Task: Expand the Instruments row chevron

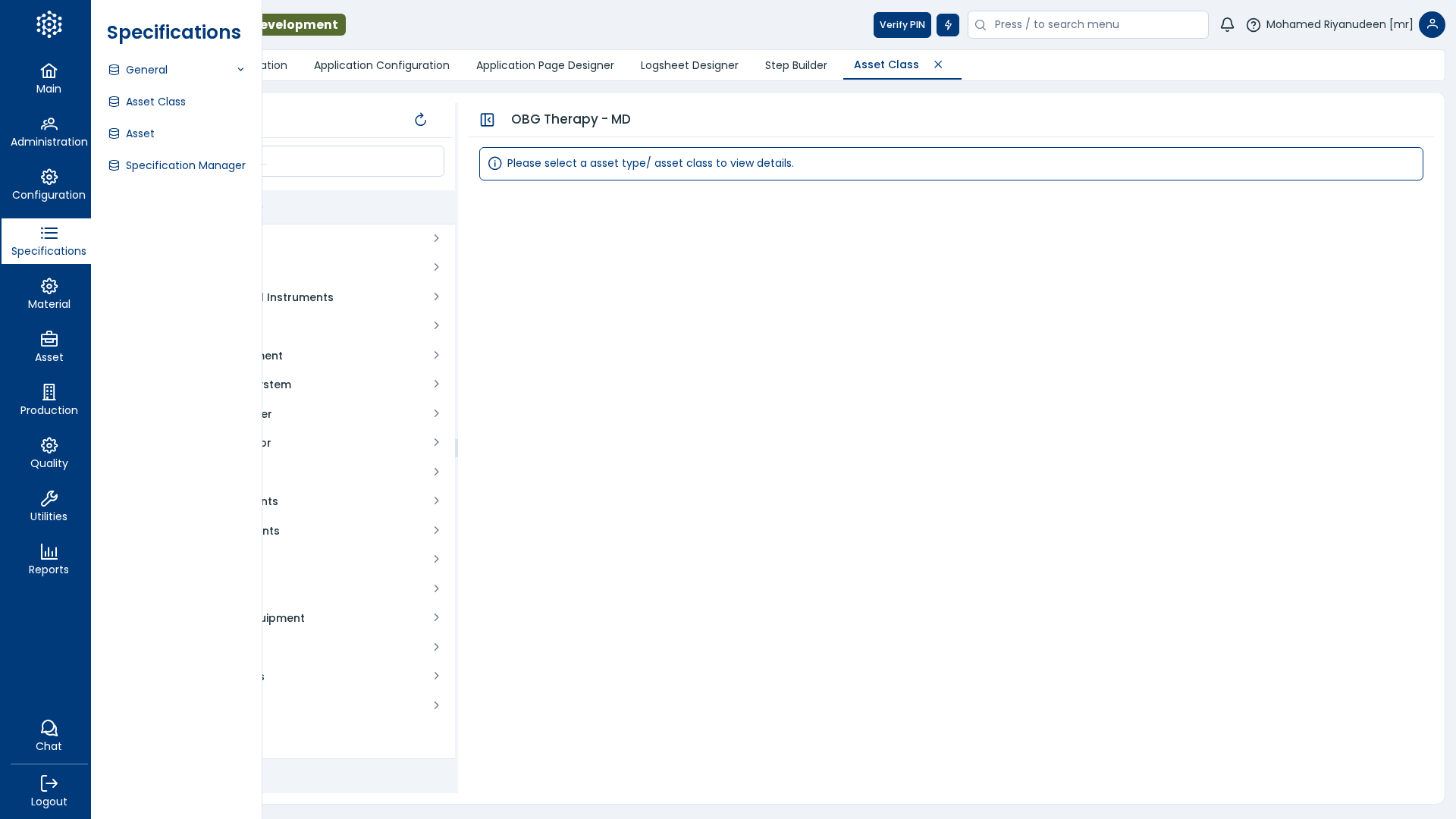Action: 436,297
